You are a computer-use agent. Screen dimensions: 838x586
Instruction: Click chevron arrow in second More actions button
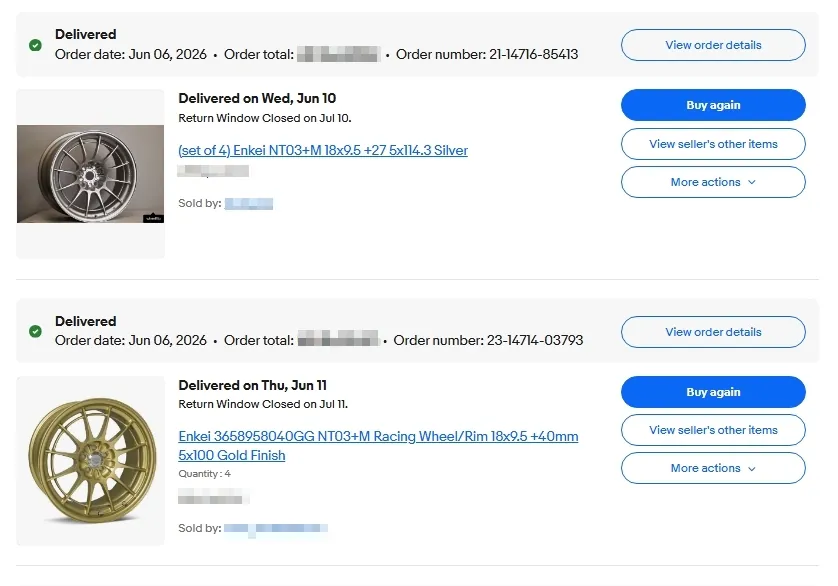[x=752, y=469]
